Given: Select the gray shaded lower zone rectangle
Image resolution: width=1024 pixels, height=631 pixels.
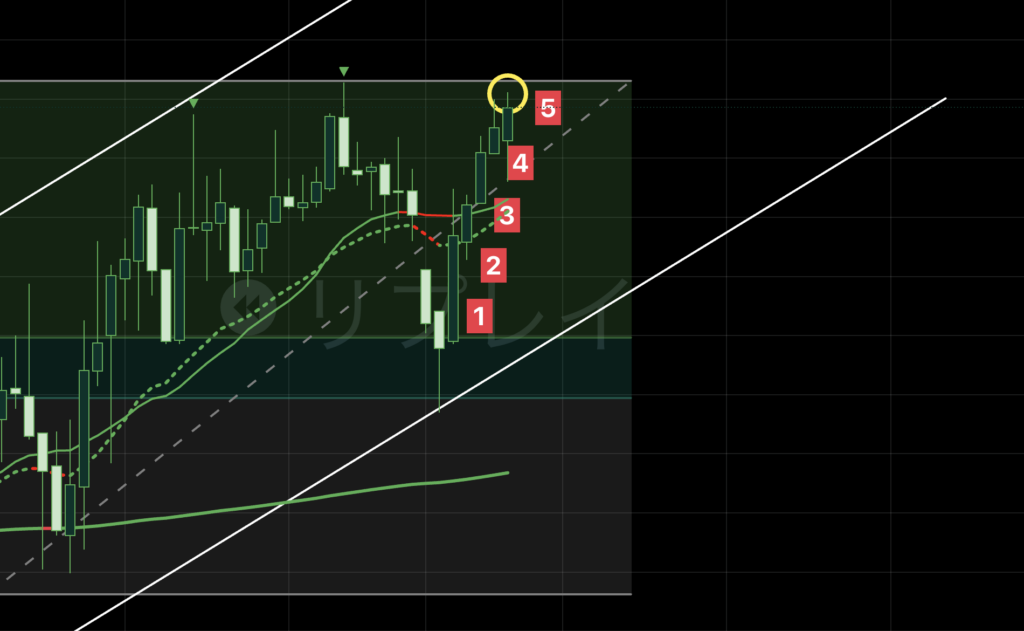Looking at the screenshot, I should (x=315, y=496).
